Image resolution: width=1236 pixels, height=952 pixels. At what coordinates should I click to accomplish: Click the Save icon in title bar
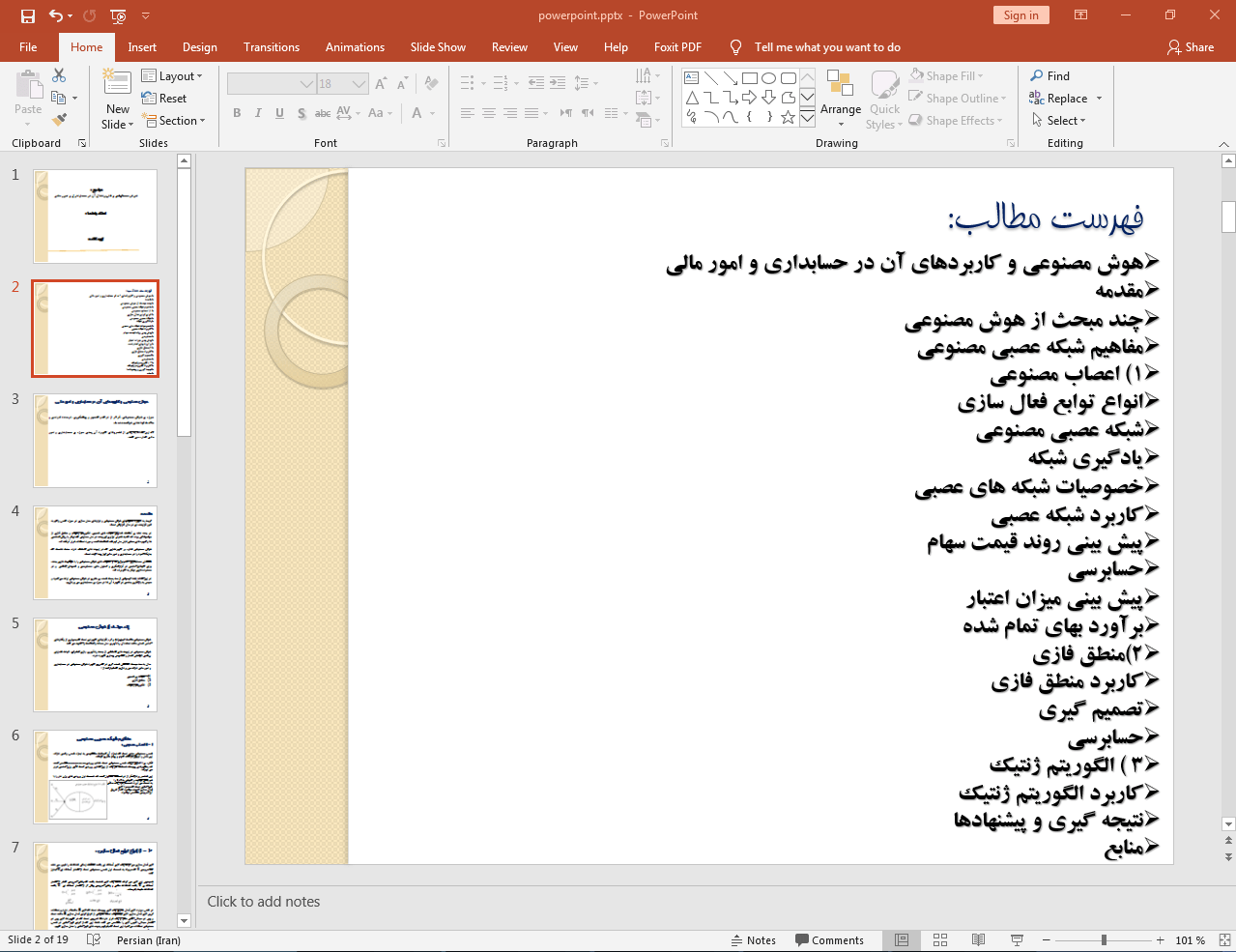(27, 15)
